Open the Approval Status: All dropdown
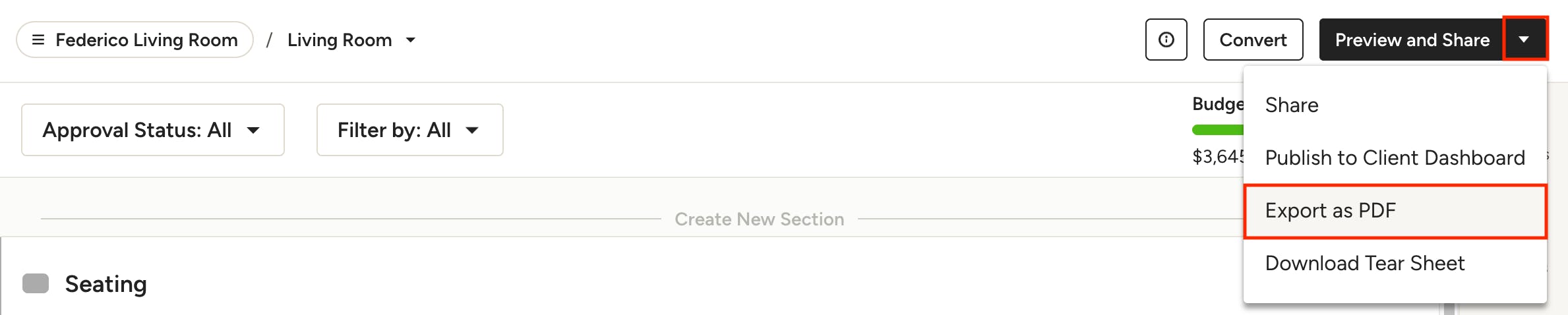Screen dimensions: 1568x315 point(152,130)
